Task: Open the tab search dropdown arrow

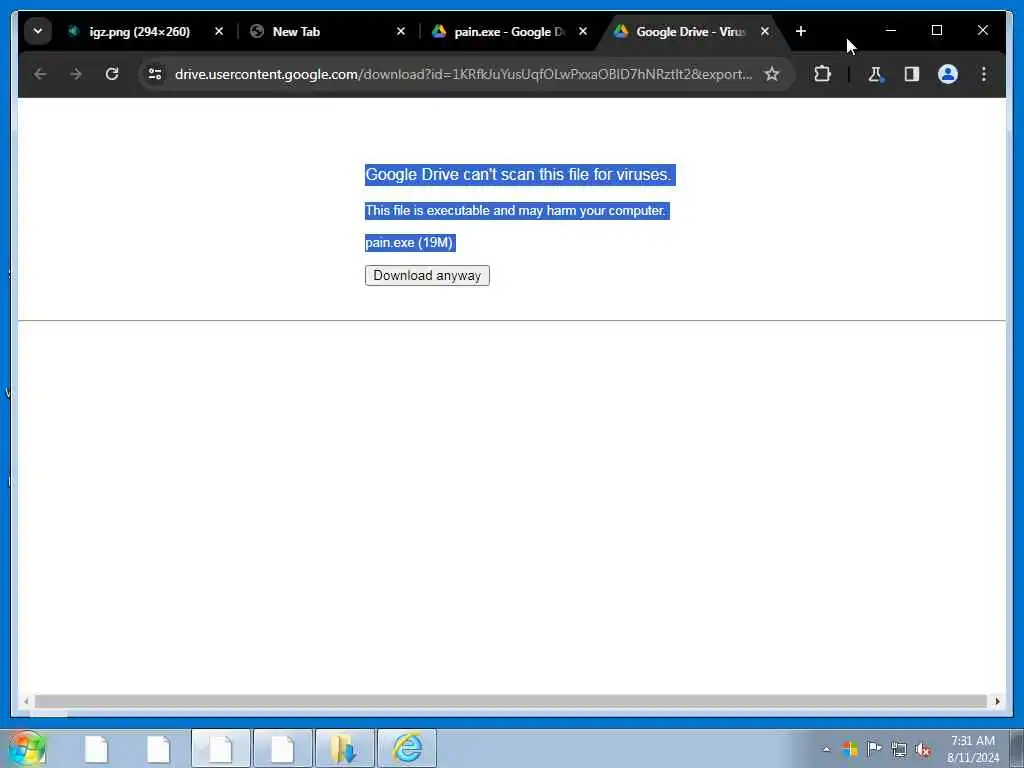Action: point(38,31)
